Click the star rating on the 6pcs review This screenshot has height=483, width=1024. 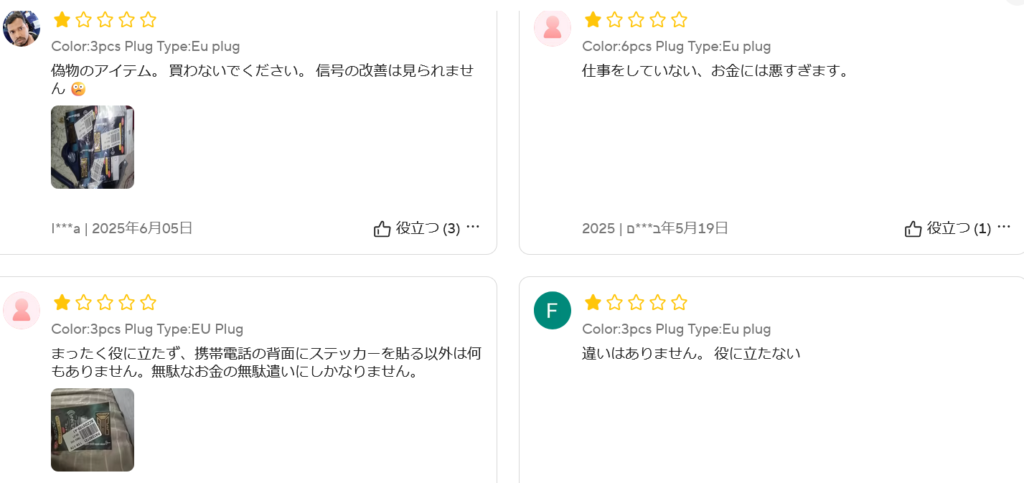click(x=636, y=19)
